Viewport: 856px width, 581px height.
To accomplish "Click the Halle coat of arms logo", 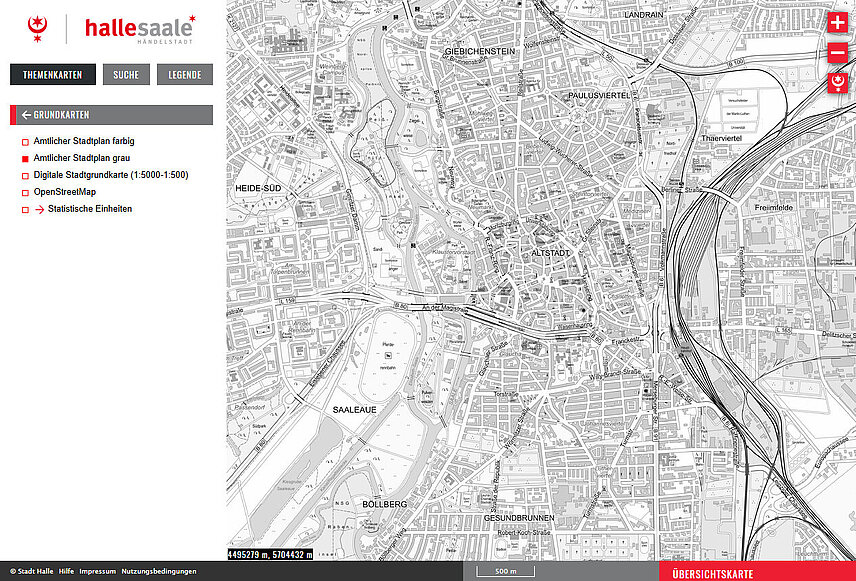I will 39,30.
